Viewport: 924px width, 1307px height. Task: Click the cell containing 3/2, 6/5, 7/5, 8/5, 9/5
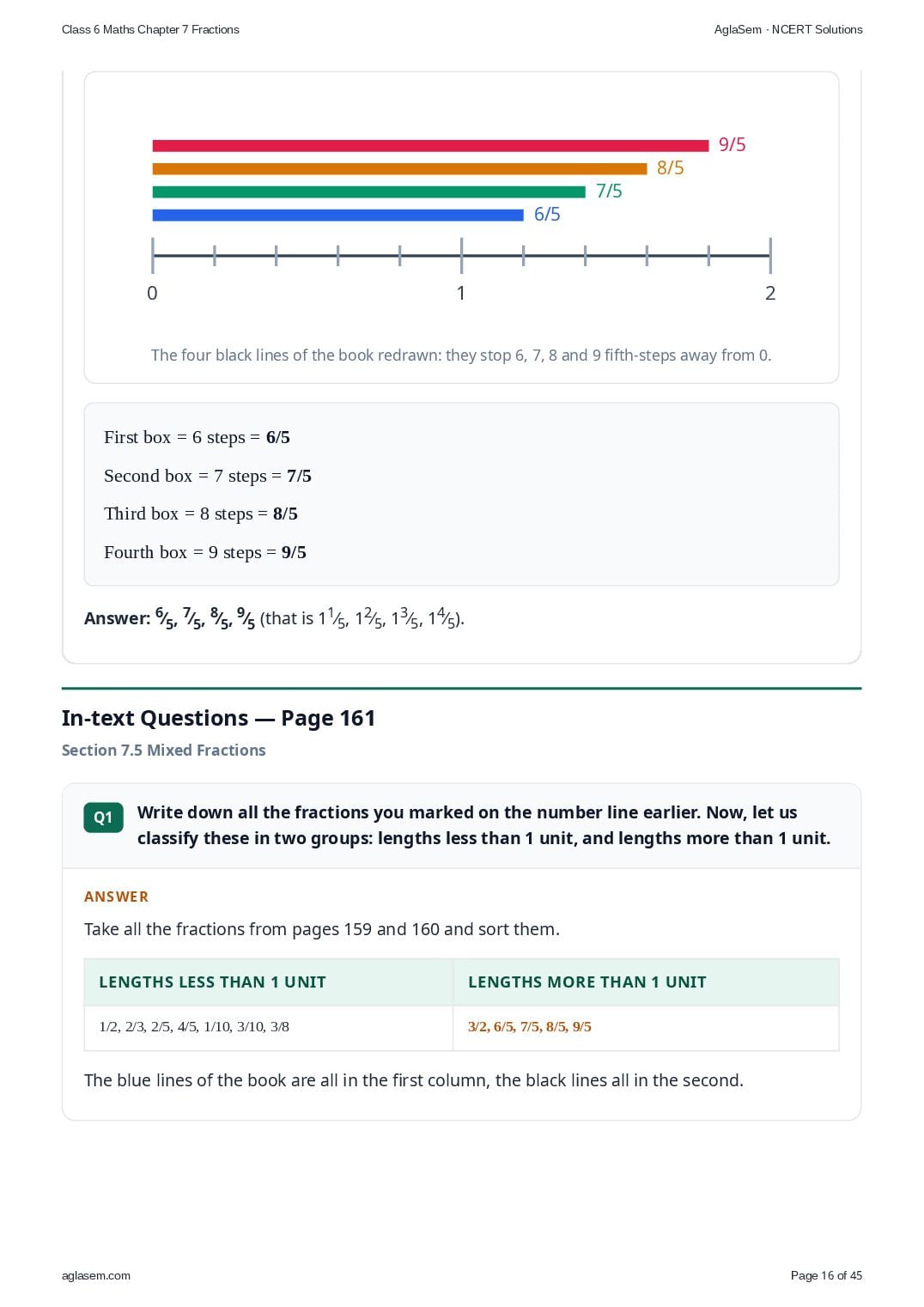coord(646,1027)
